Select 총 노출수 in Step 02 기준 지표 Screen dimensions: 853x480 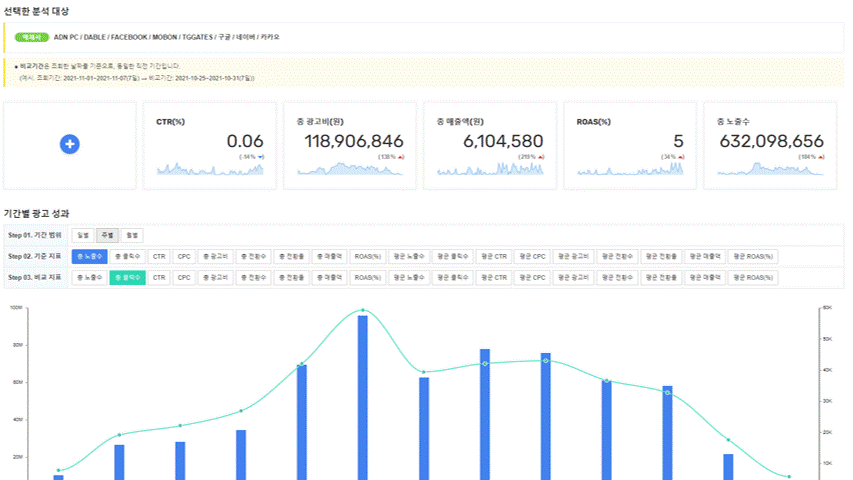(90, 256)
